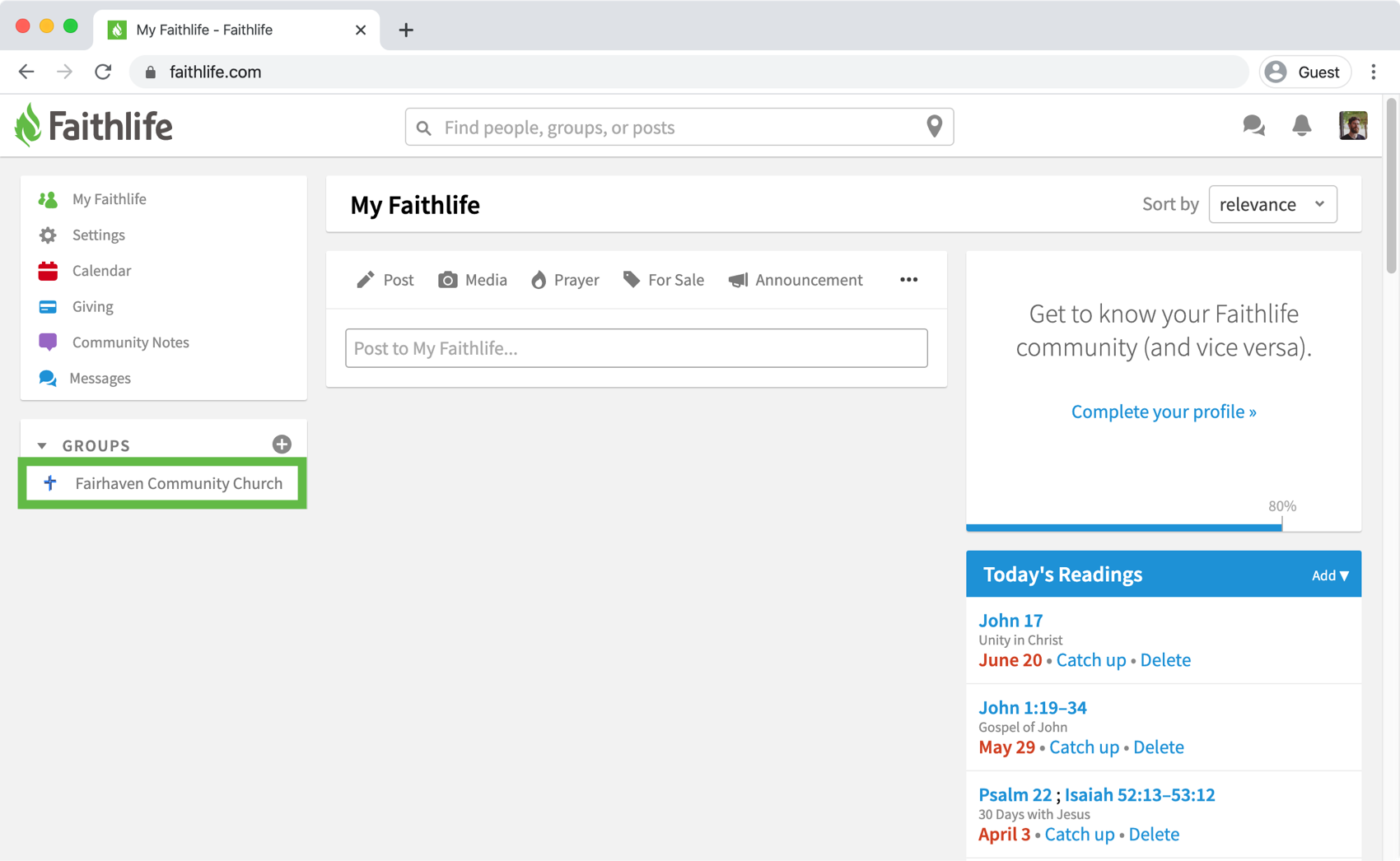Viewport: 1400px width, 861px height.
Task: Click the forward navigation arrow
Action: click(x=64, y=72)
